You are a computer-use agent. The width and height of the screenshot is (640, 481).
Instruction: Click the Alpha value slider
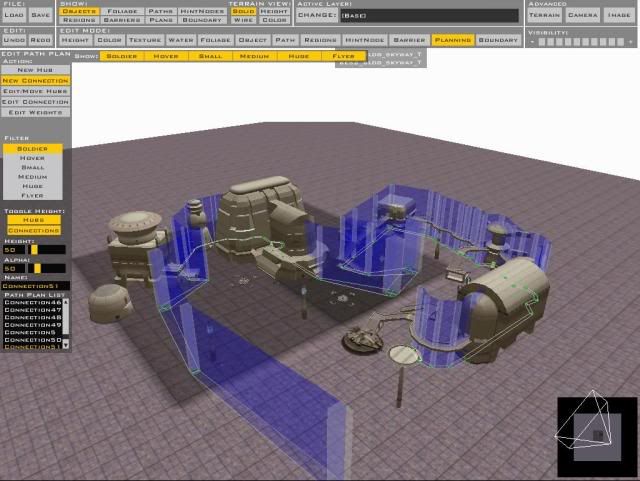pyautogui.click(x=47, y=268)
